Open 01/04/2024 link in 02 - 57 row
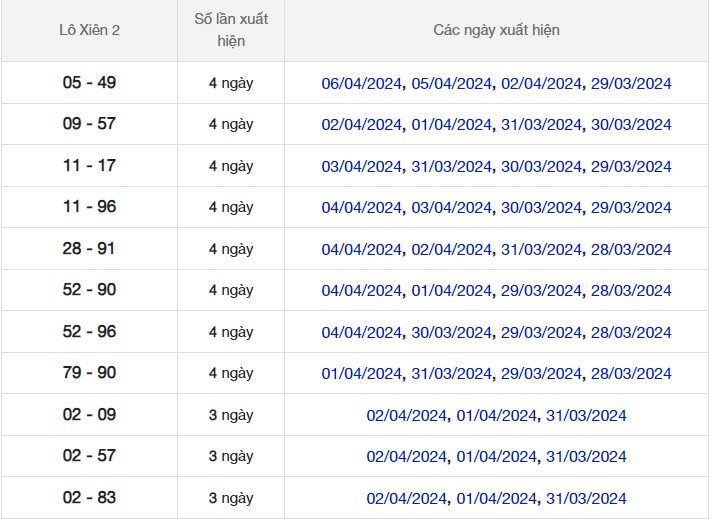Image resolution: width=711 pixels, height=519 pixels. [497, 457]
